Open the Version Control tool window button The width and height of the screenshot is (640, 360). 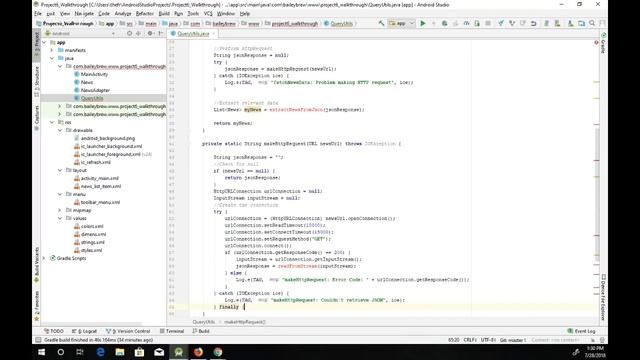click(x=128, y=331)
